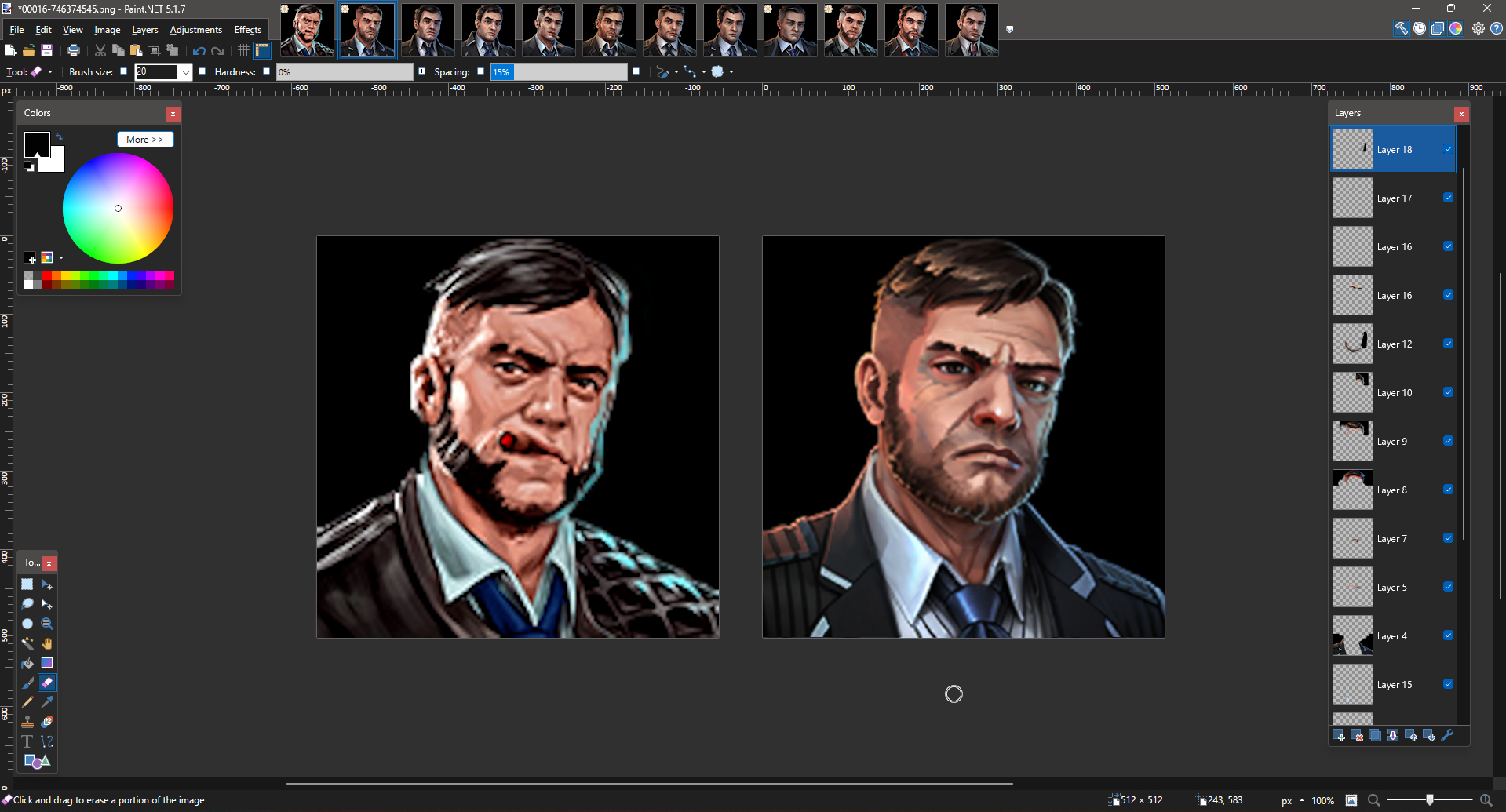Image resolution: width=1506 pixels, height=812 pixels.
Task: Select the Clone Stamp tool
Action: click(x=27, y=722)
